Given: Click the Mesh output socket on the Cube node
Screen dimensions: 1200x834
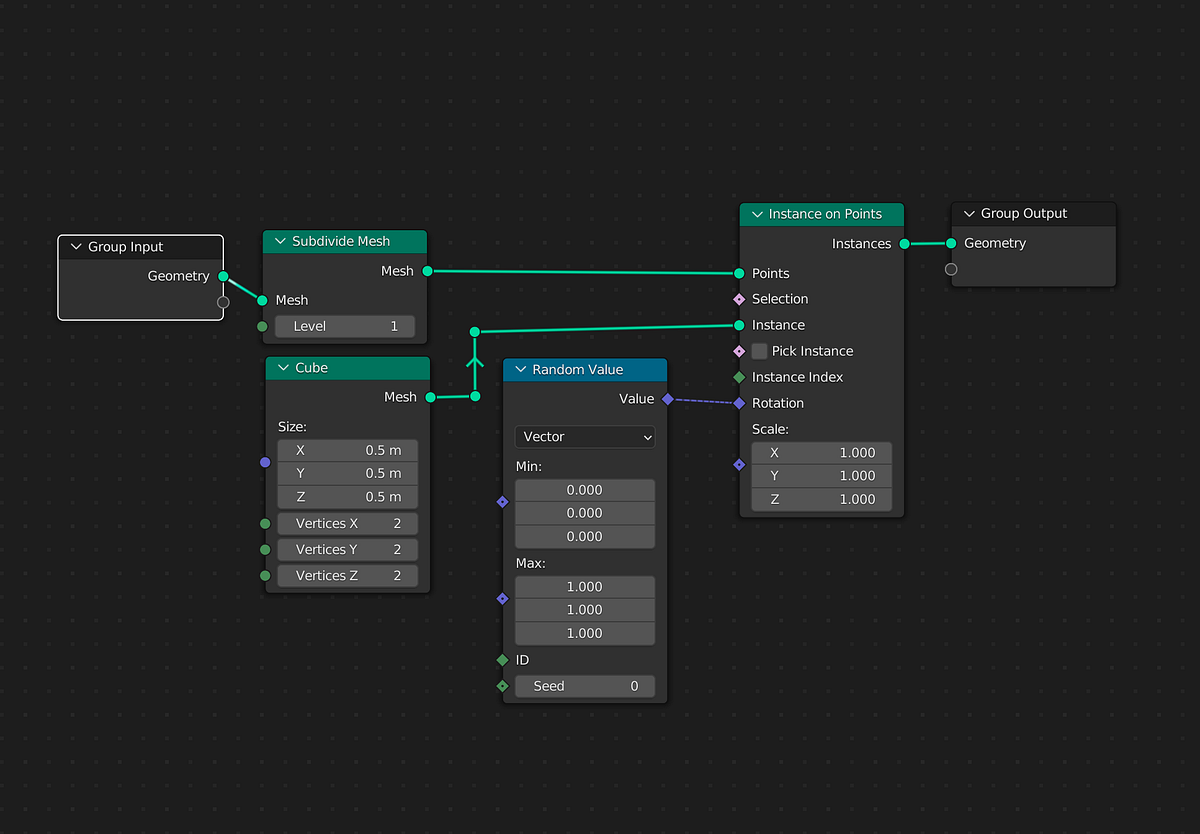Looking at the screenshot, I should pyautogui.click(x=429, y=397).
